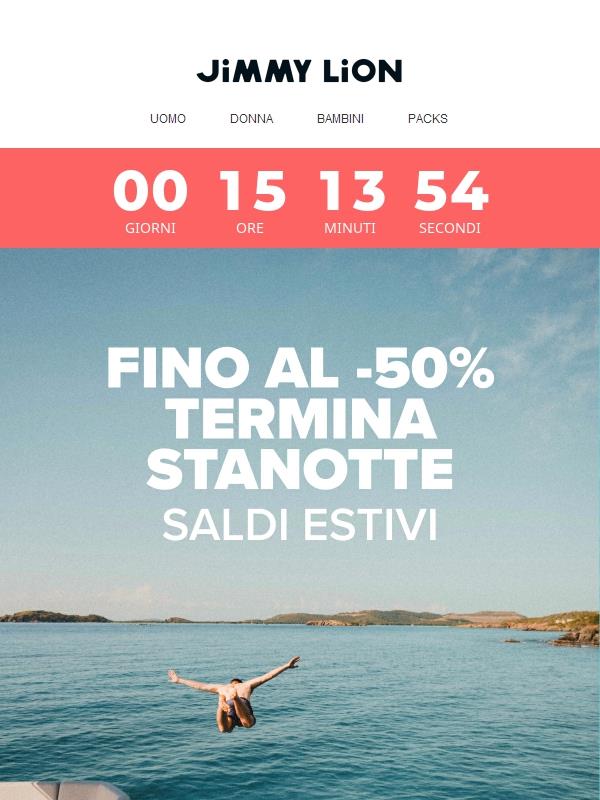This screenshot has height=800, width=600.
Task: Click the TERMINA text line
Action: (x=302, y=419)
